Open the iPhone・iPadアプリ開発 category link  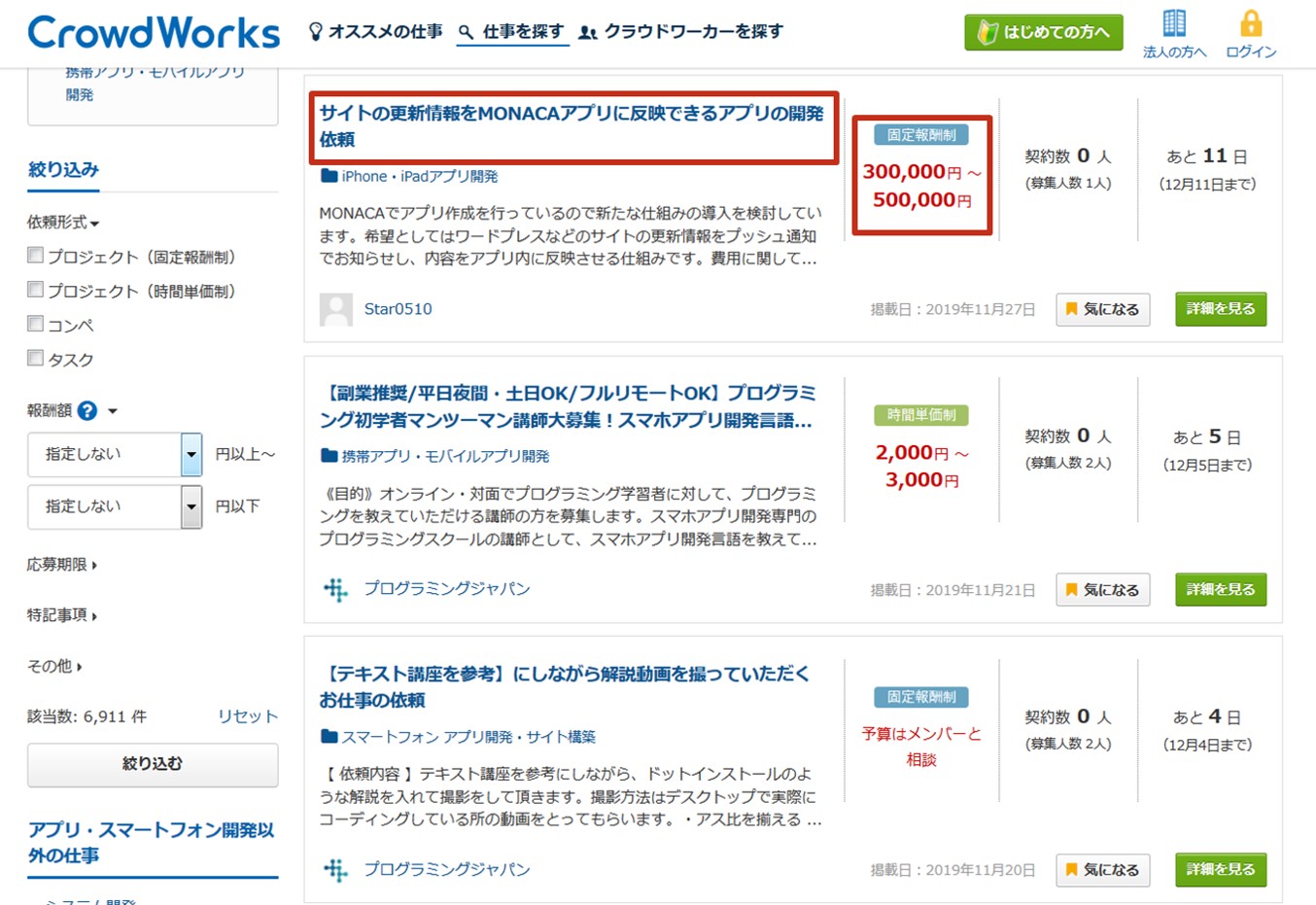pyautogui.click(x=420, y=177)
